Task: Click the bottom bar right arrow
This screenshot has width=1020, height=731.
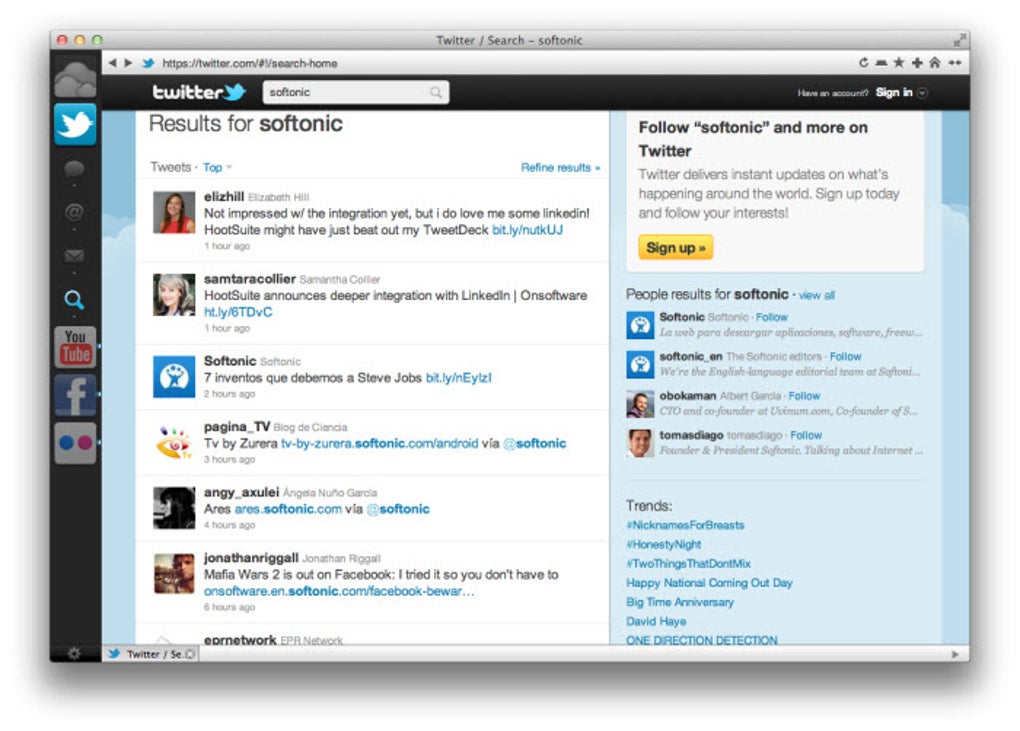Action: (x=955, y=654)
